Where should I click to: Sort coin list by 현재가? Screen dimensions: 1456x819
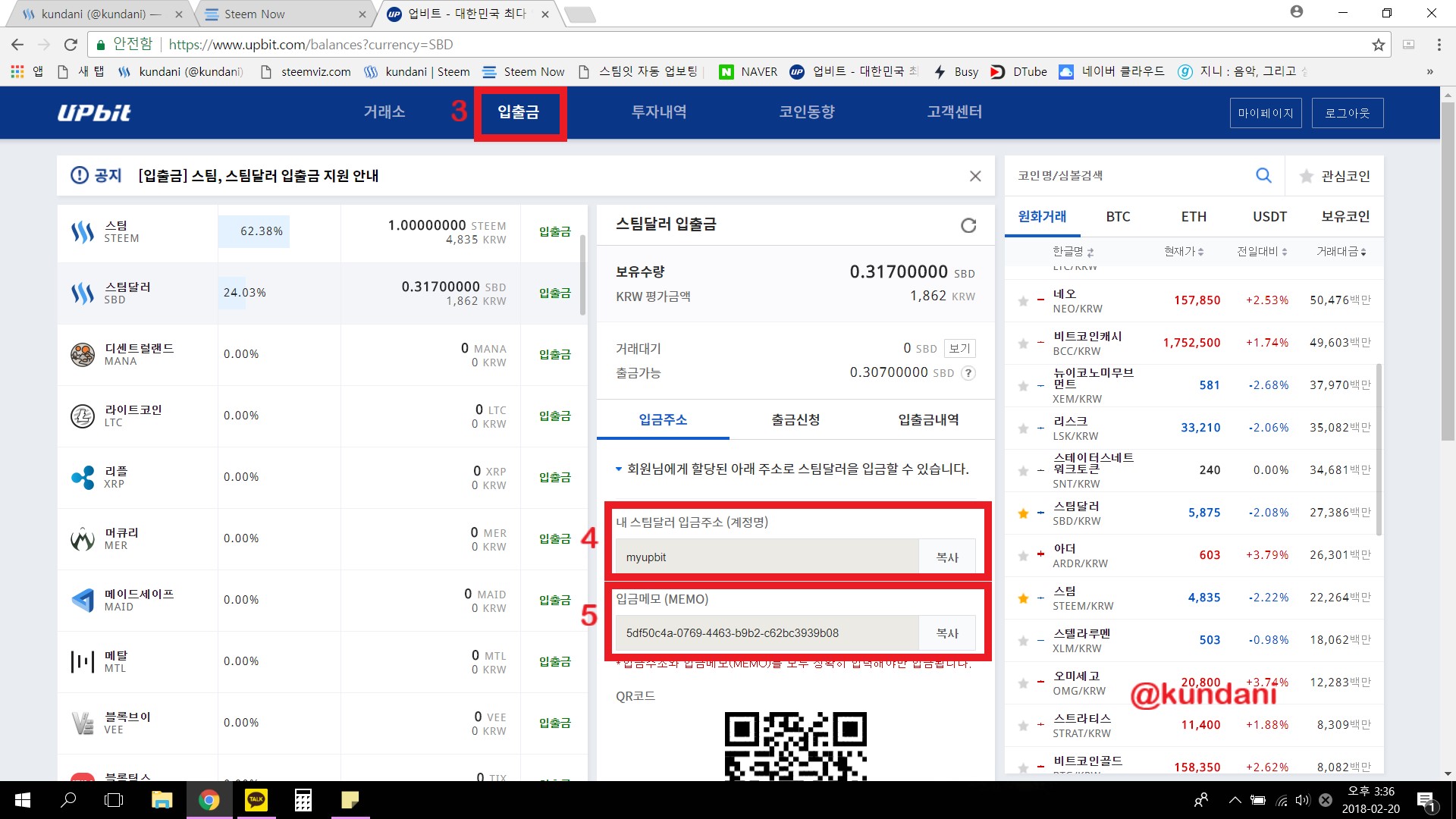pyautogui.click(x=1182, y=252)
